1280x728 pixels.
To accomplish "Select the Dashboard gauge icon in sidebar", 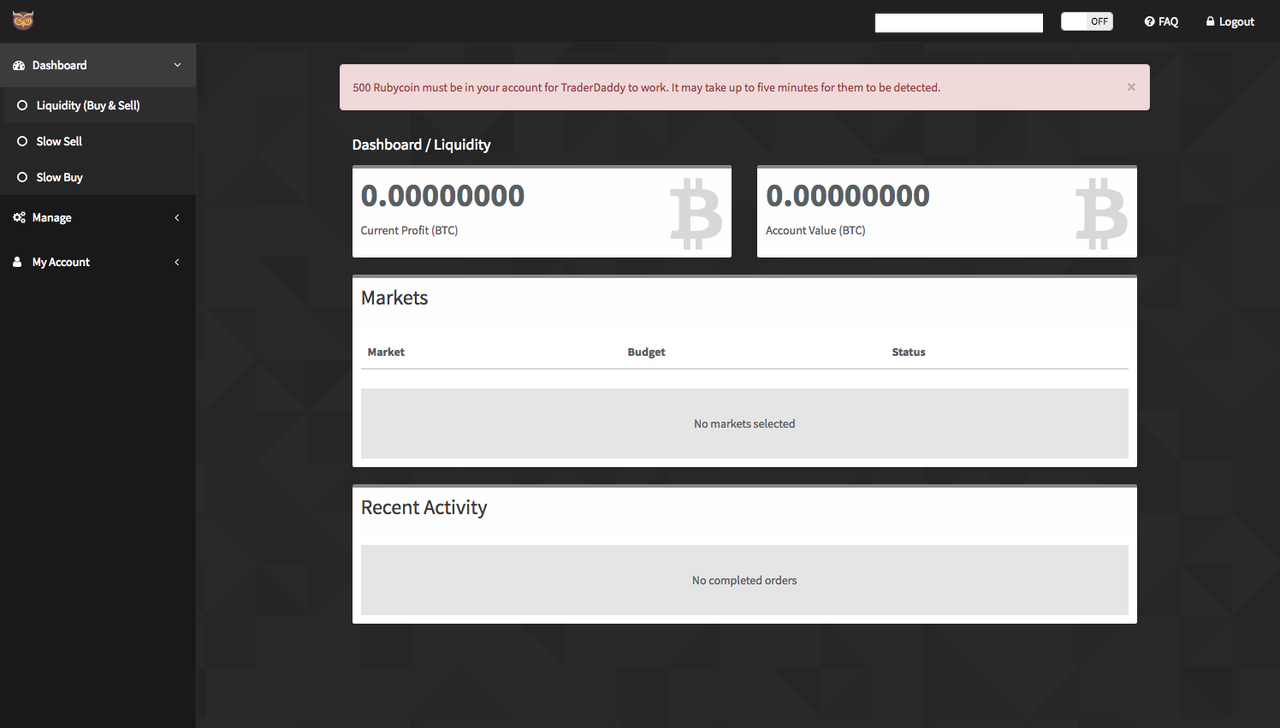I will [19, 65].
